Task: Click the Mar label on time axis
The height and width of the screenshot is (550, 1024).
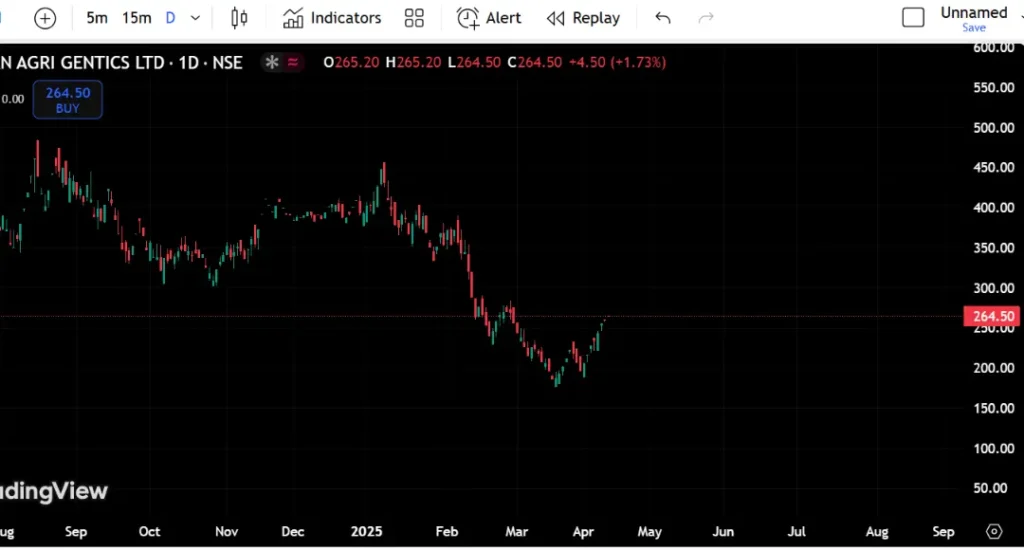Action: tap(517, 531)
